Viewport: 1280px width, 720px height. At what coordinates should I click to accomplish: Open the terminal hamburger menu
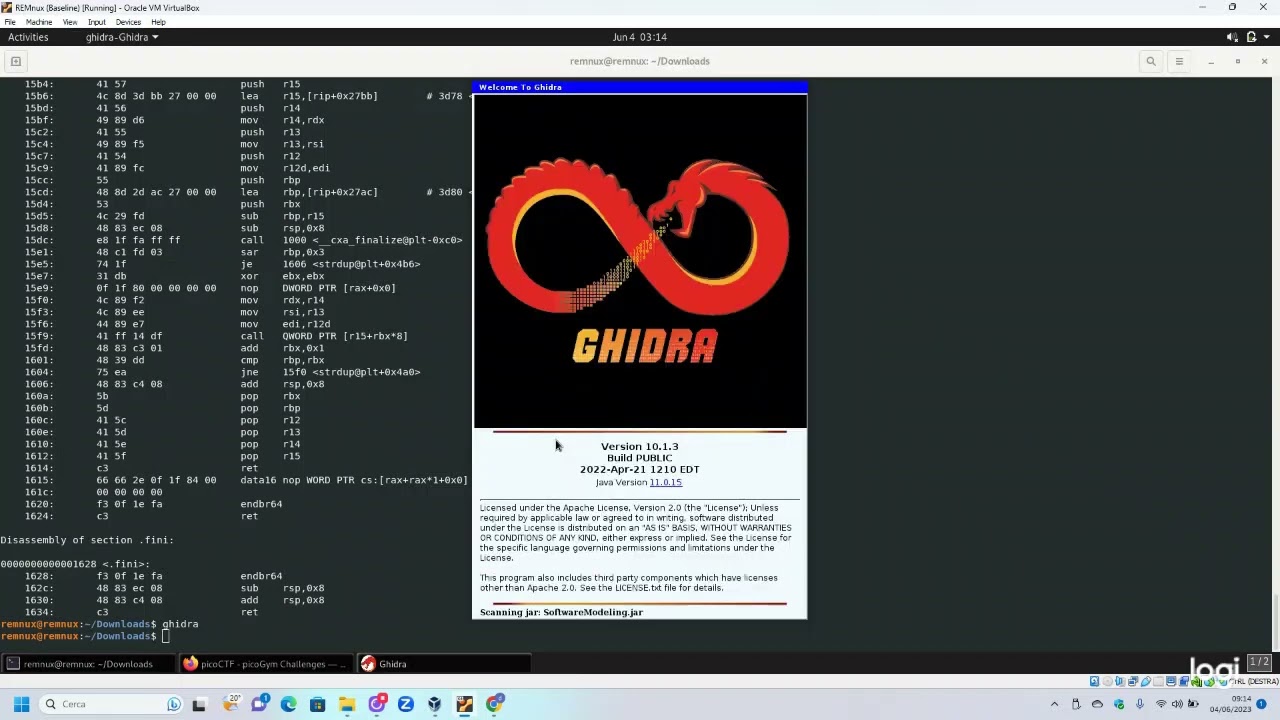pos(1179,61)
